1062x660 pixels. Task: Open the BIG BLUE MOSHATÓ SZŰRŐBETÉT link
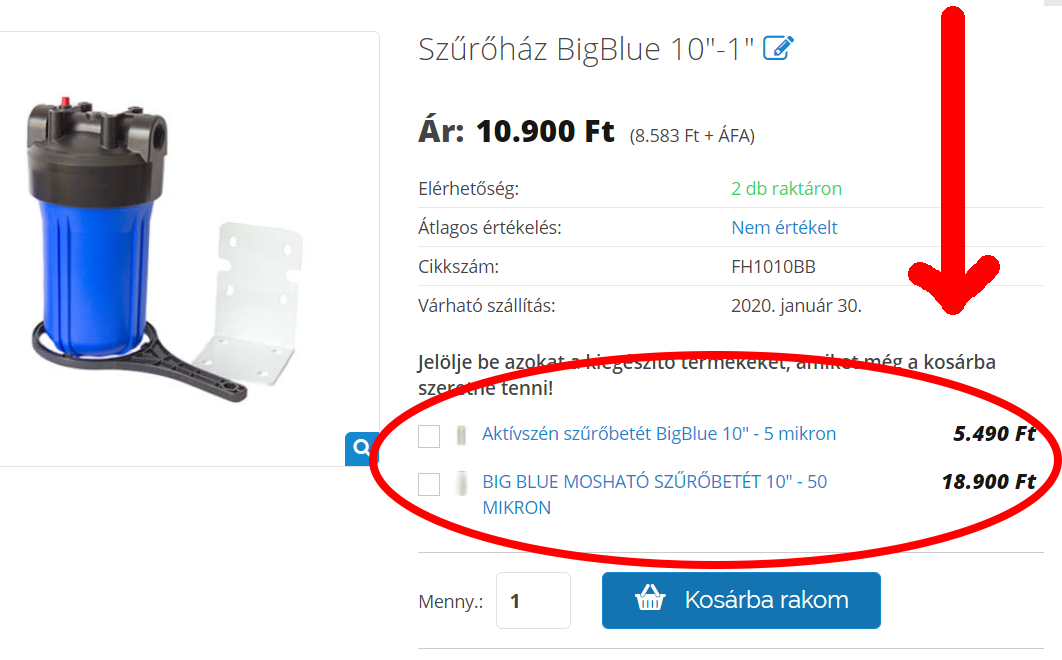[654, 495]
